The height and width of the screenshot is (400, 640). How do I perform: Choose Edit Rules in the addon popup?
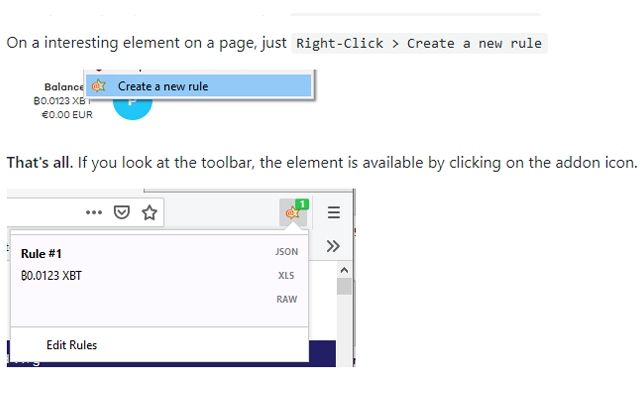coord(72,345)
